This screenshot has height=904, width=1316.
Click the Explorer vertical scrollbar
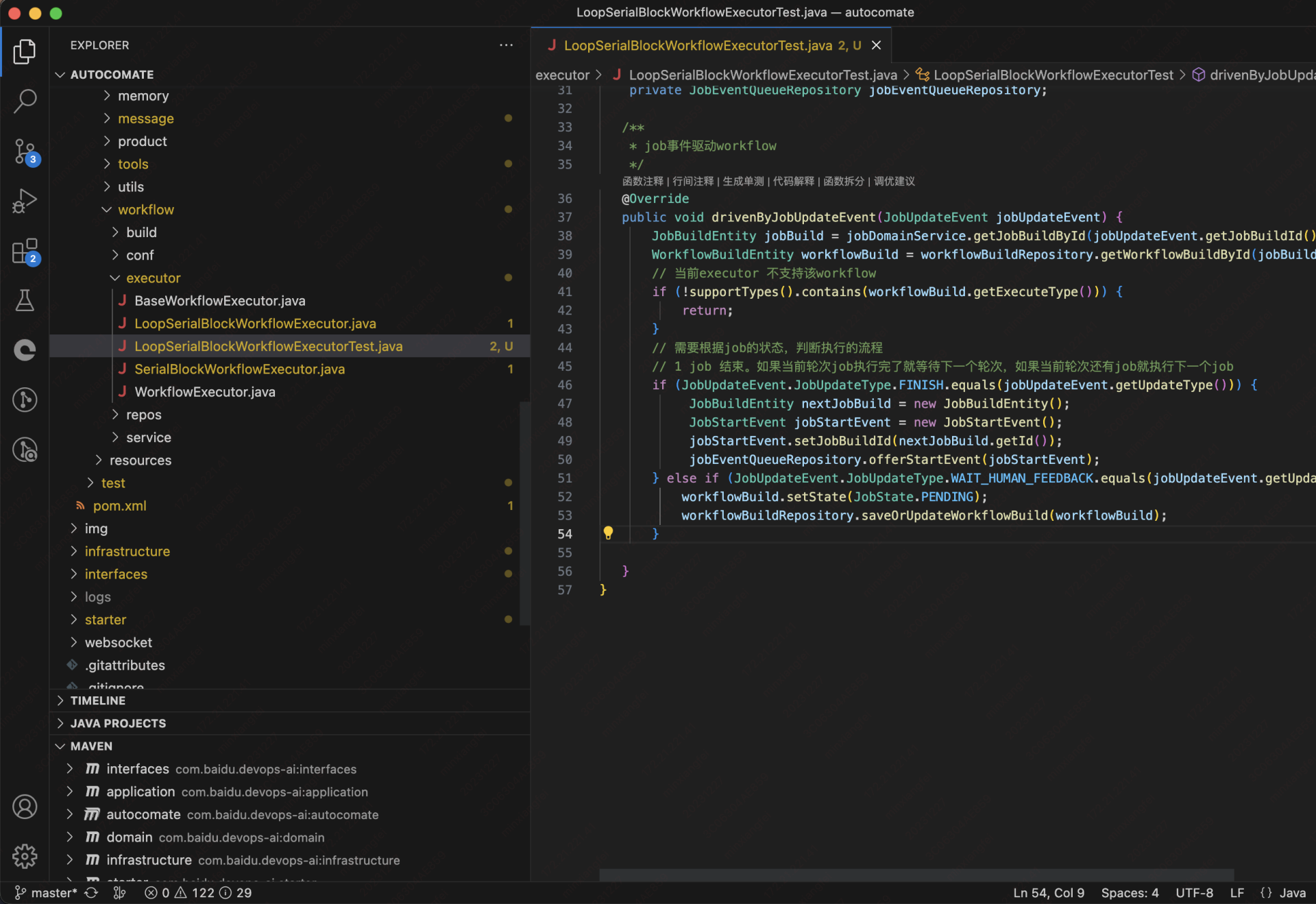click(x=524, y=513)
